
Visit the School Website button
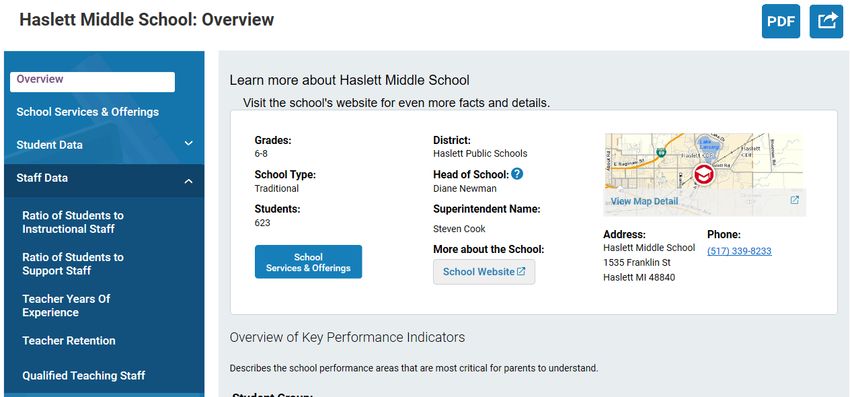(x=484, y=272)
